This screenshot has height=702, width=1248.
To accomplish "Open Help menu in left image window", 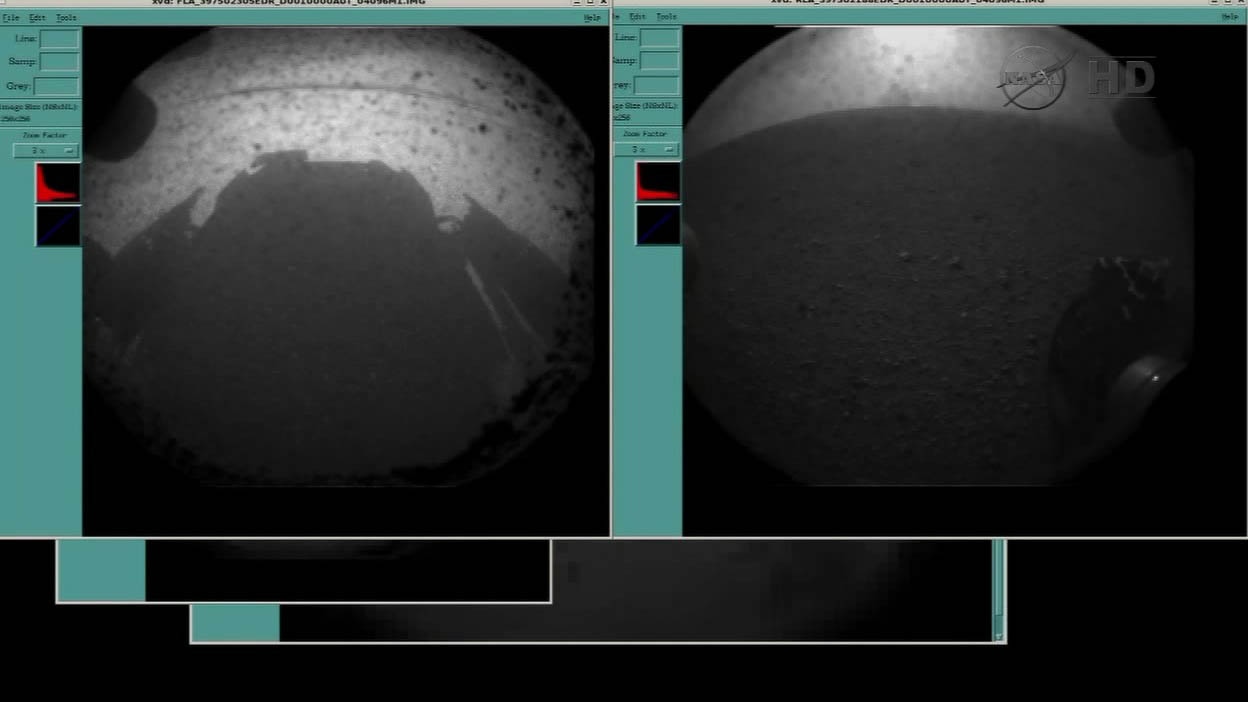I will pyautogui.click(x=592, y=18).
